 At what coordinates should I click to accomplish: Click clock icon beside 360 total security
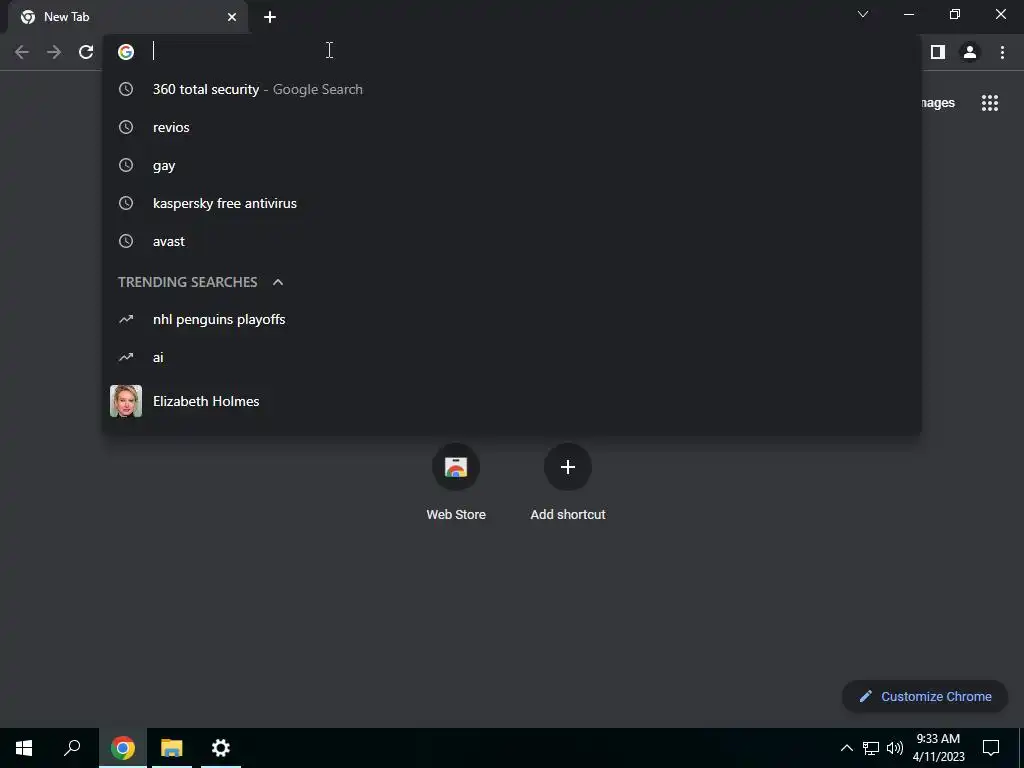coord(126,89)
